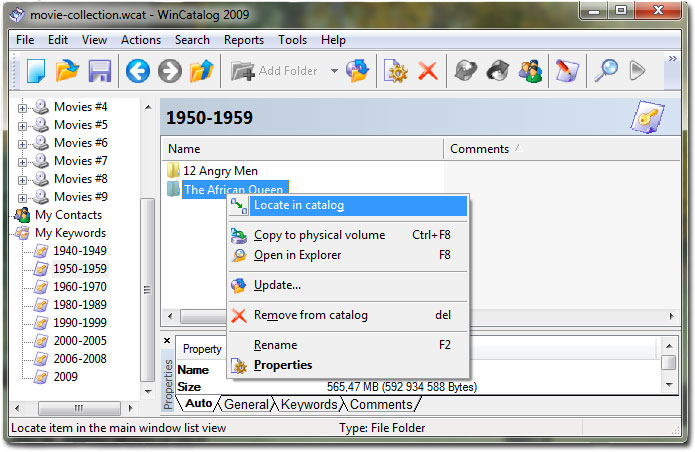Choose Rename from context menu
This screenshot has height=452, width=695.
pyautogui.click(x=348, y=345)
